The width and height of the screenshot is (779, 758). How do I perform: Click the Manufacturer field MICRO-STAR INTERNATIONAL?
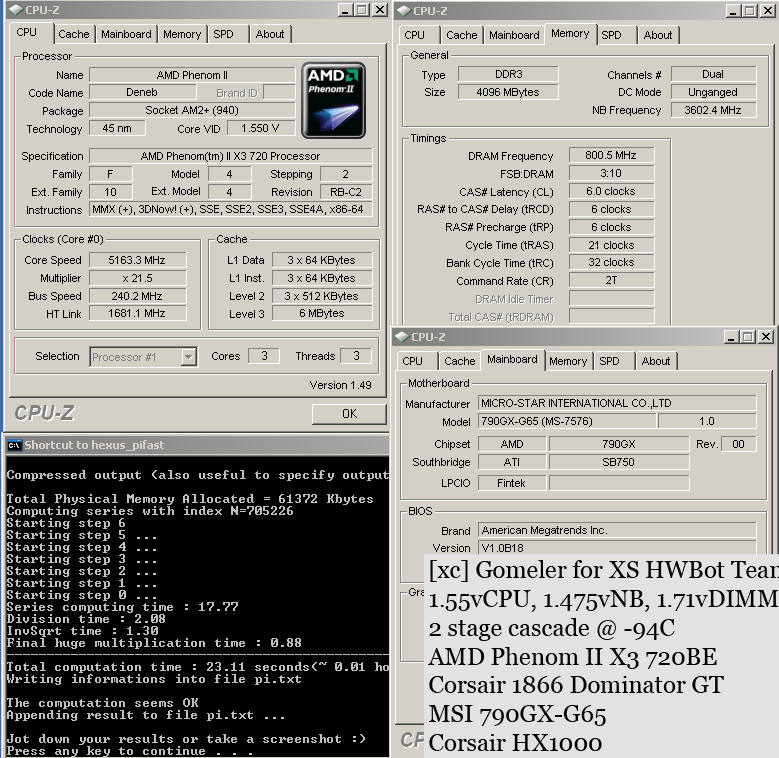coord(617,403)
